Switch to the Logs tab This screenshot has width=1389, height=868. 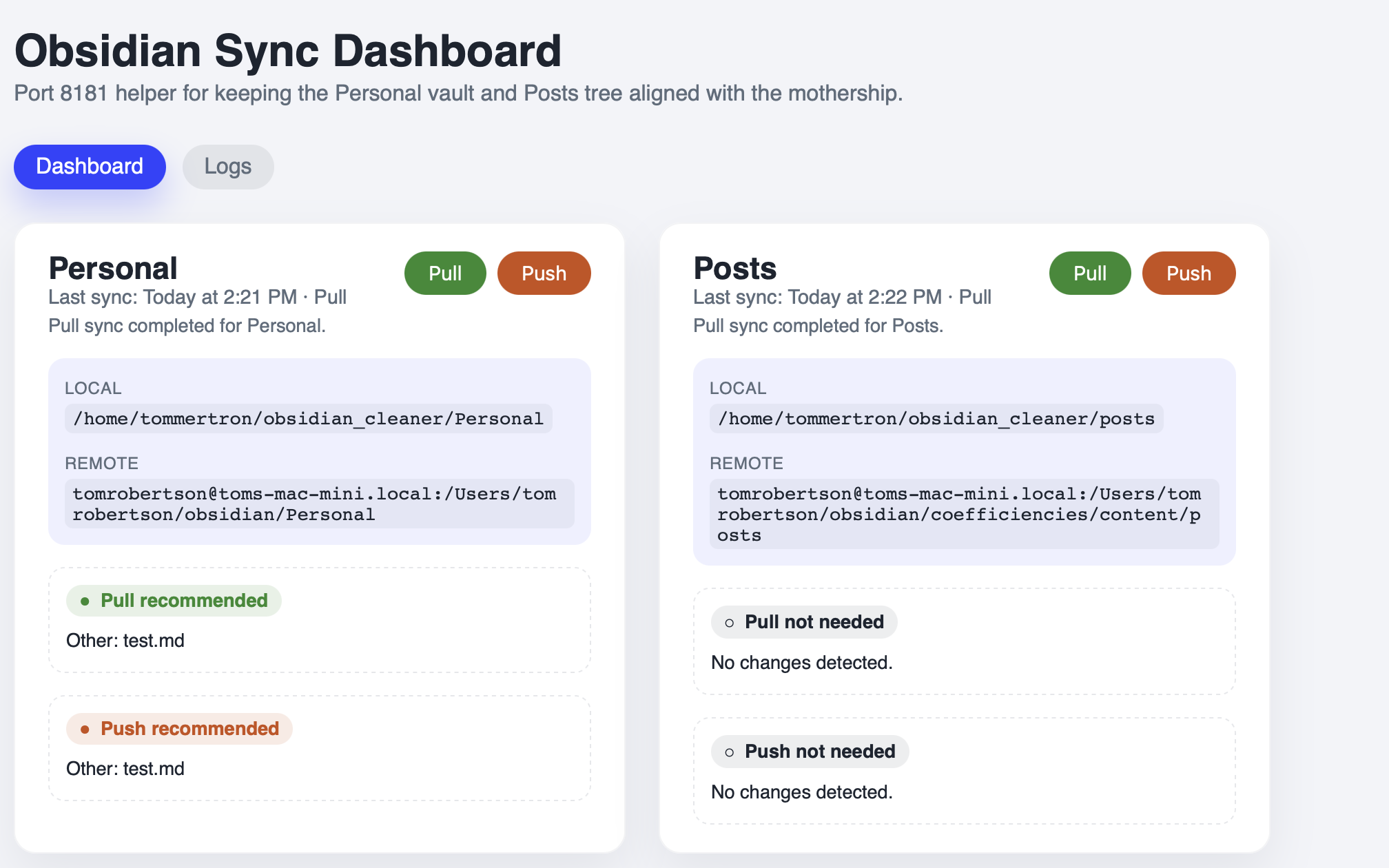[x=228, y=167]
